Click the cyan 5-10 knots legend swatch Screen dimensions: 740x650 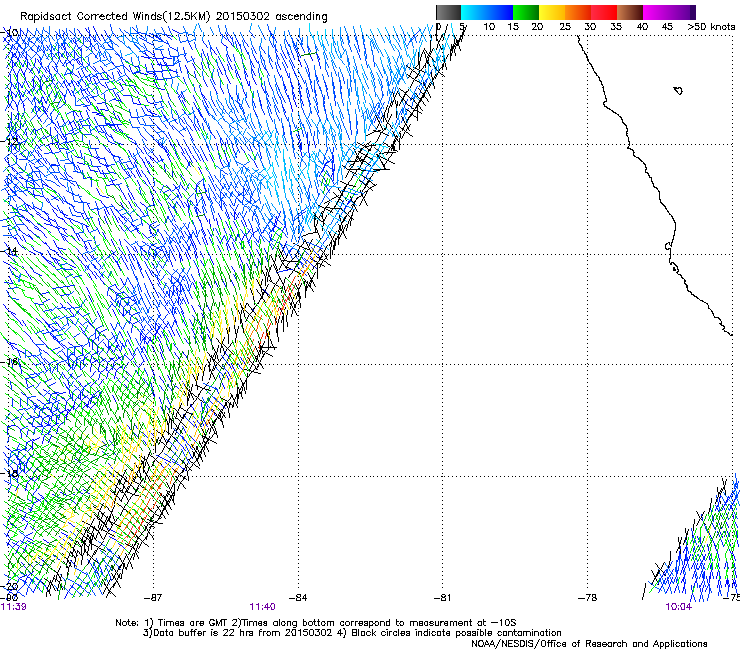pyautogui.click(x=474, y=12)
